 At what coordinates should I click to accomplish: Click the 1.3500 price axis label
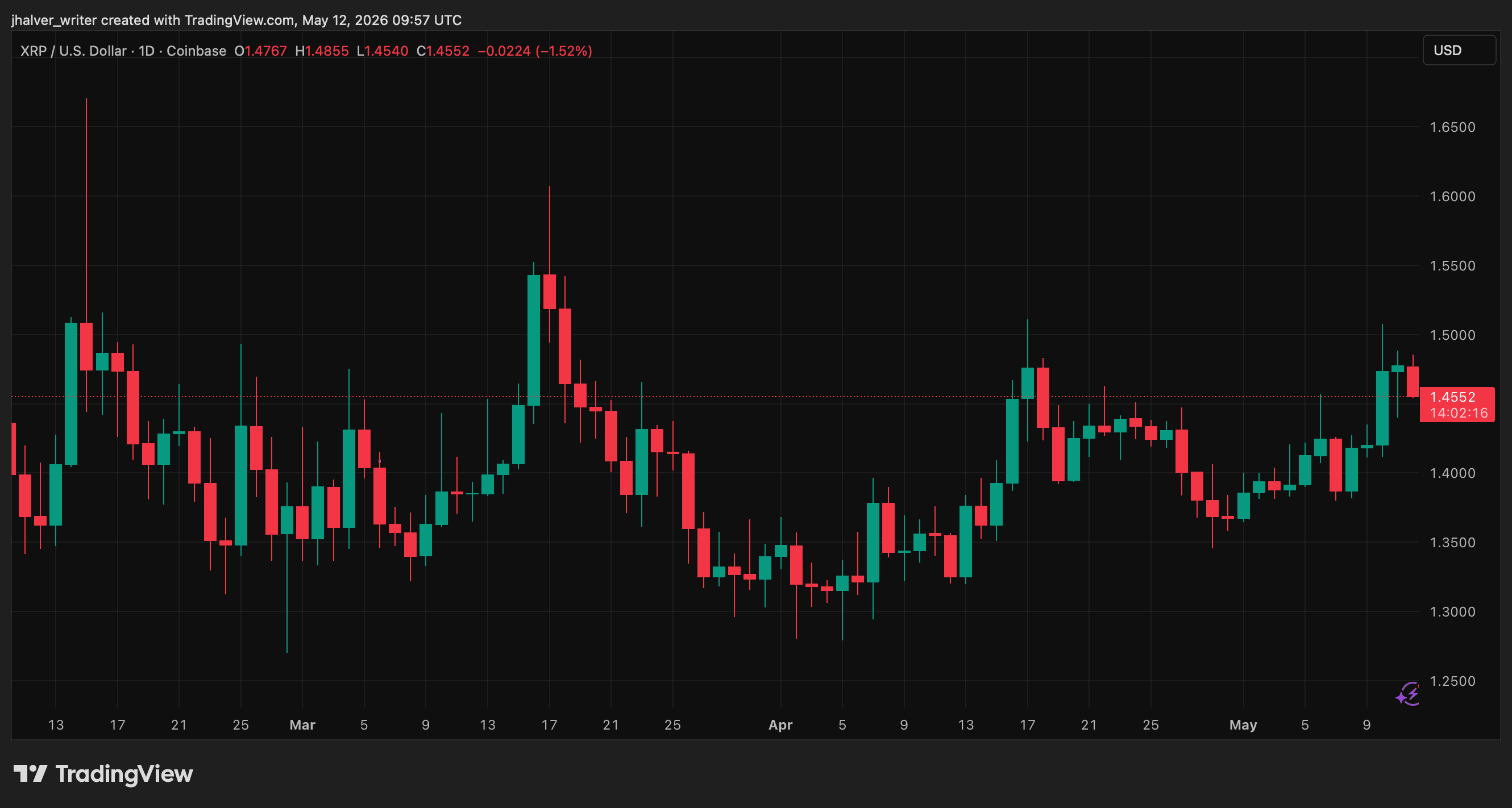pyautogui.click(x=1452, y=542)
